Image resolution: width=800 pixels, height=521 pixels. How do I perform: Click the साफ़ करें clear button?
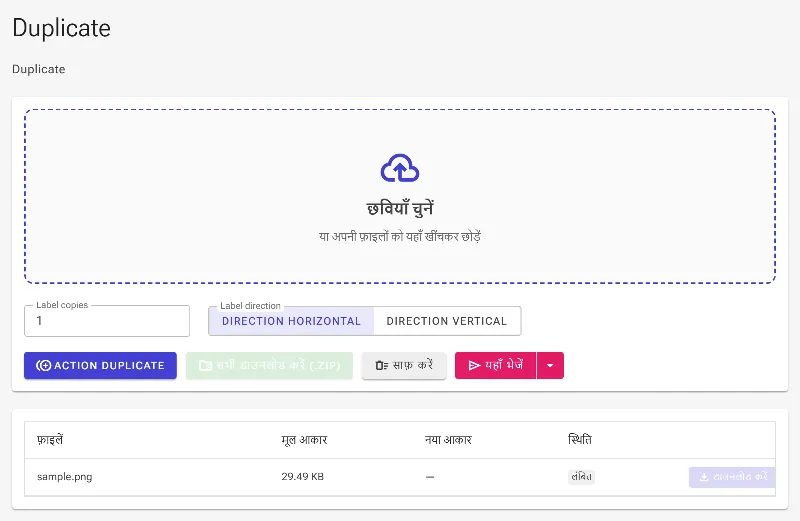point(404,365)
